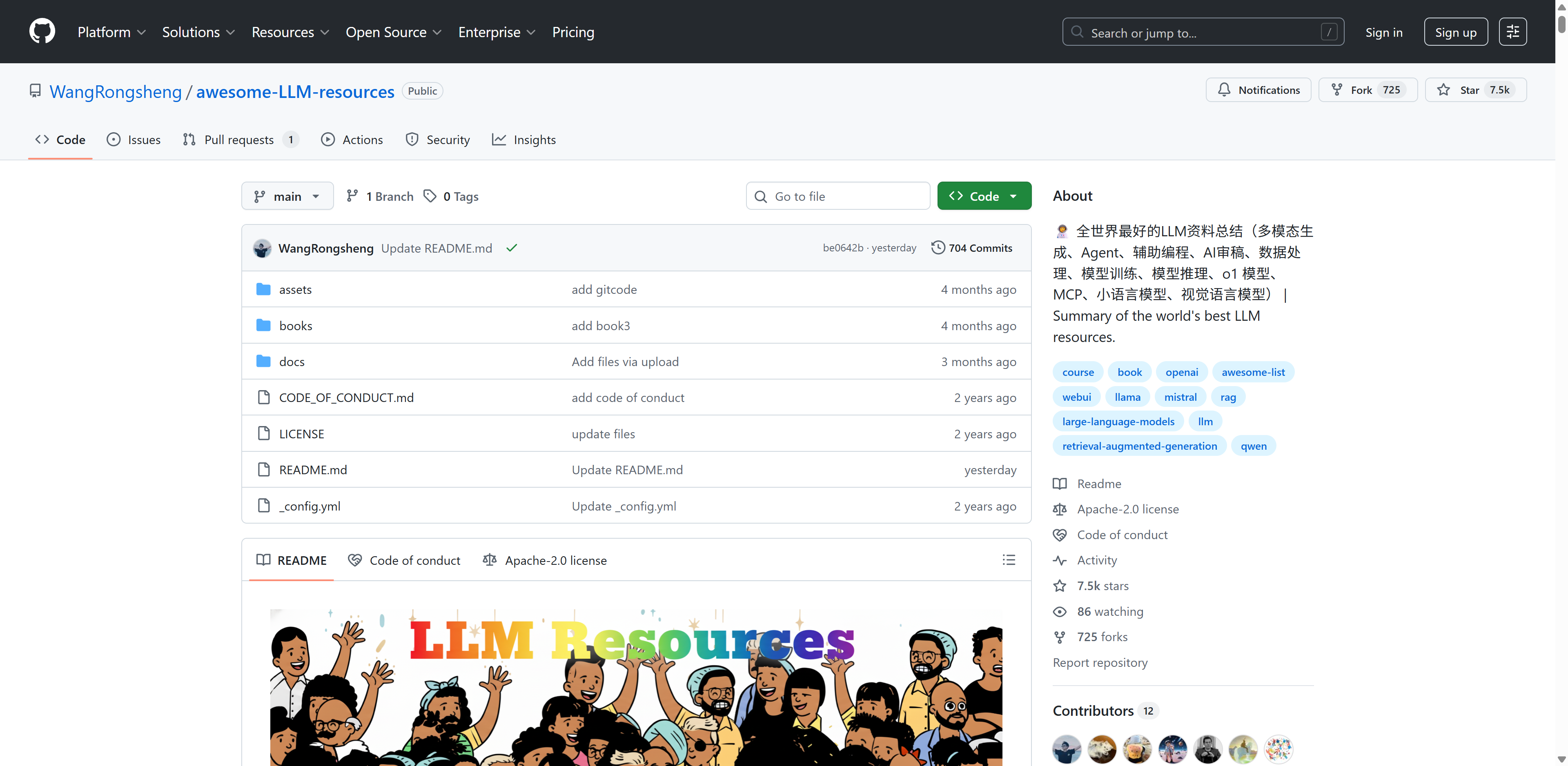Click the GitHub logo icon
This screenshot has width=1568, height=766.
(42, 32)
